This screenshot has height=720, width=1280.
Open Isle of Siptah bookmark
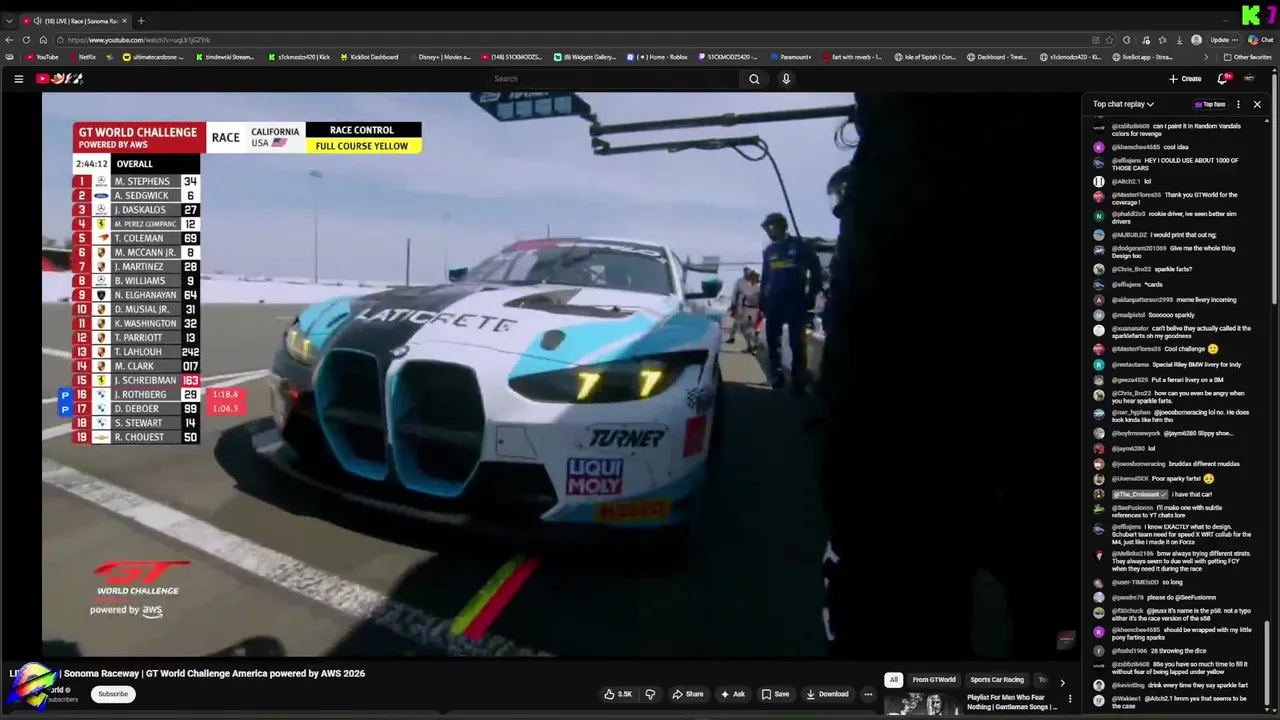pyautogui.click(x=925, y=57)
